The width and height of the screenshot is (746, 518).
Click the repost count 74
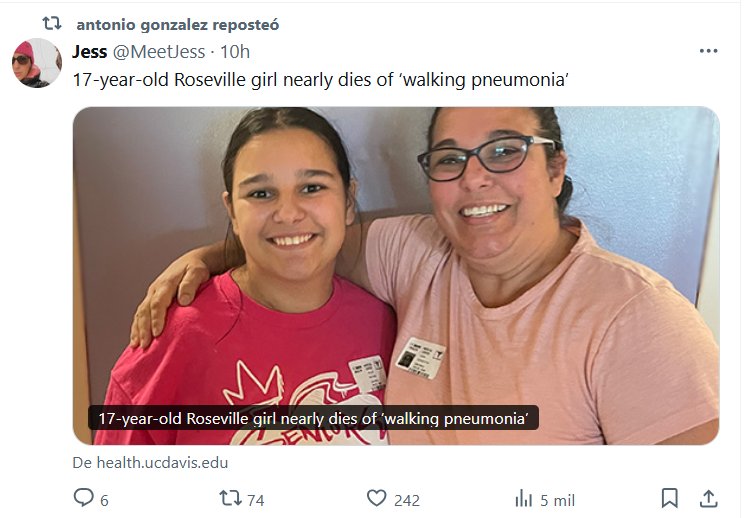click(x=255, y=500)
